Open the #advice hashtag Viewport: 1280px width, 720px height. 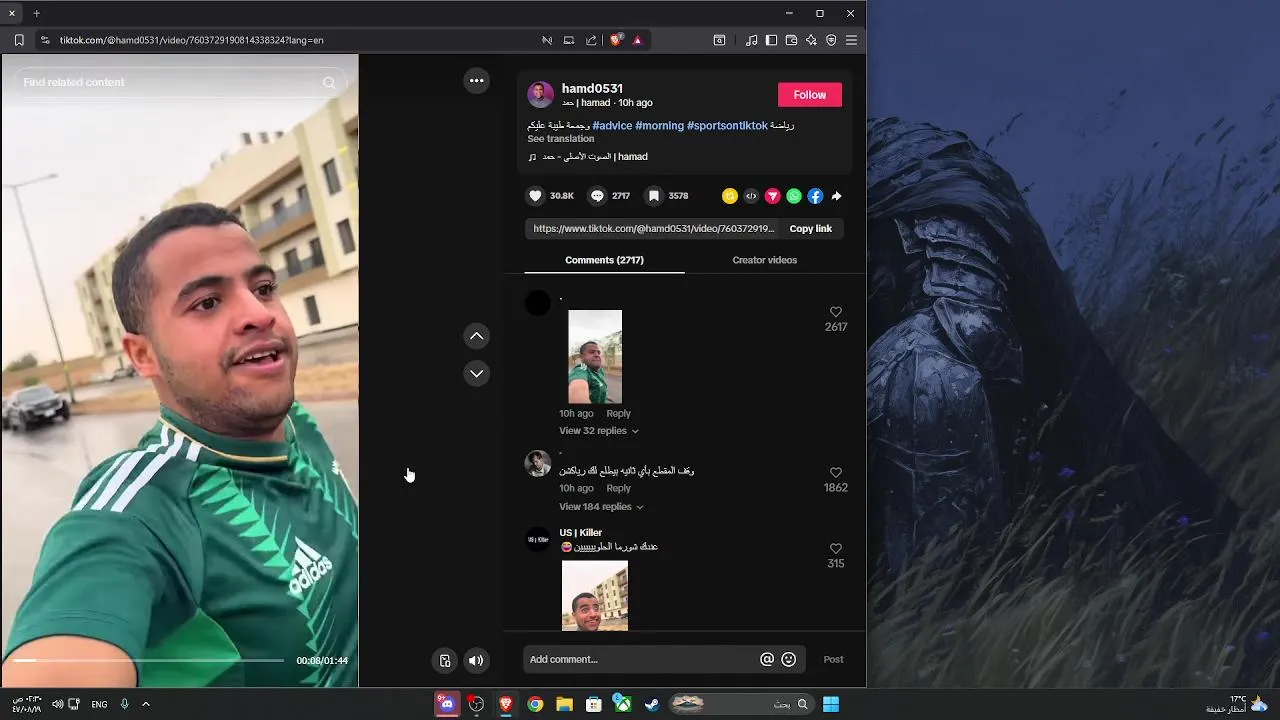point(612,126)
